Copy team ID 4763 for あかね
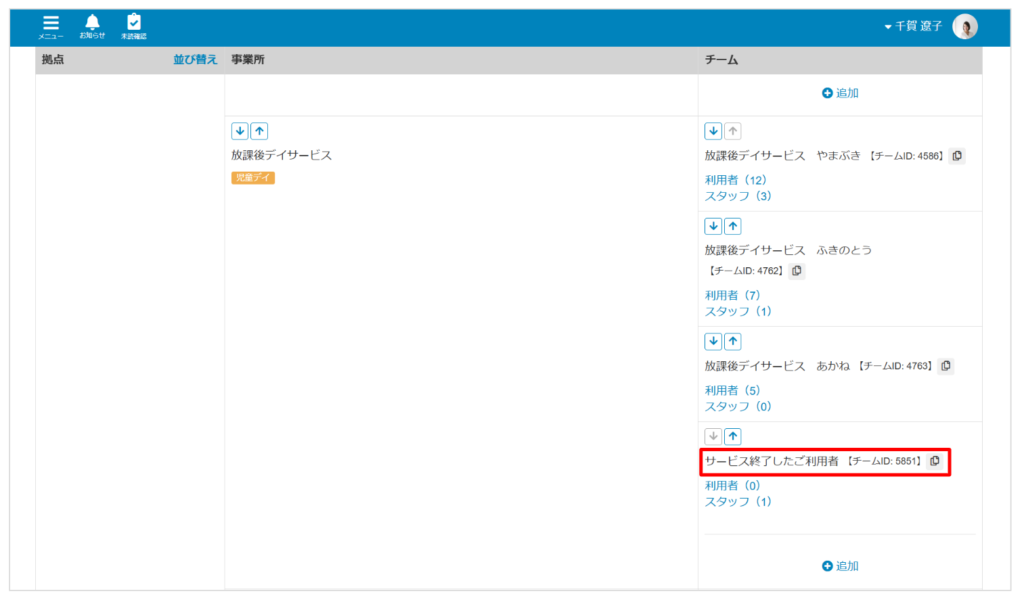Screen dimensions: 1024x600 point(945,366)
